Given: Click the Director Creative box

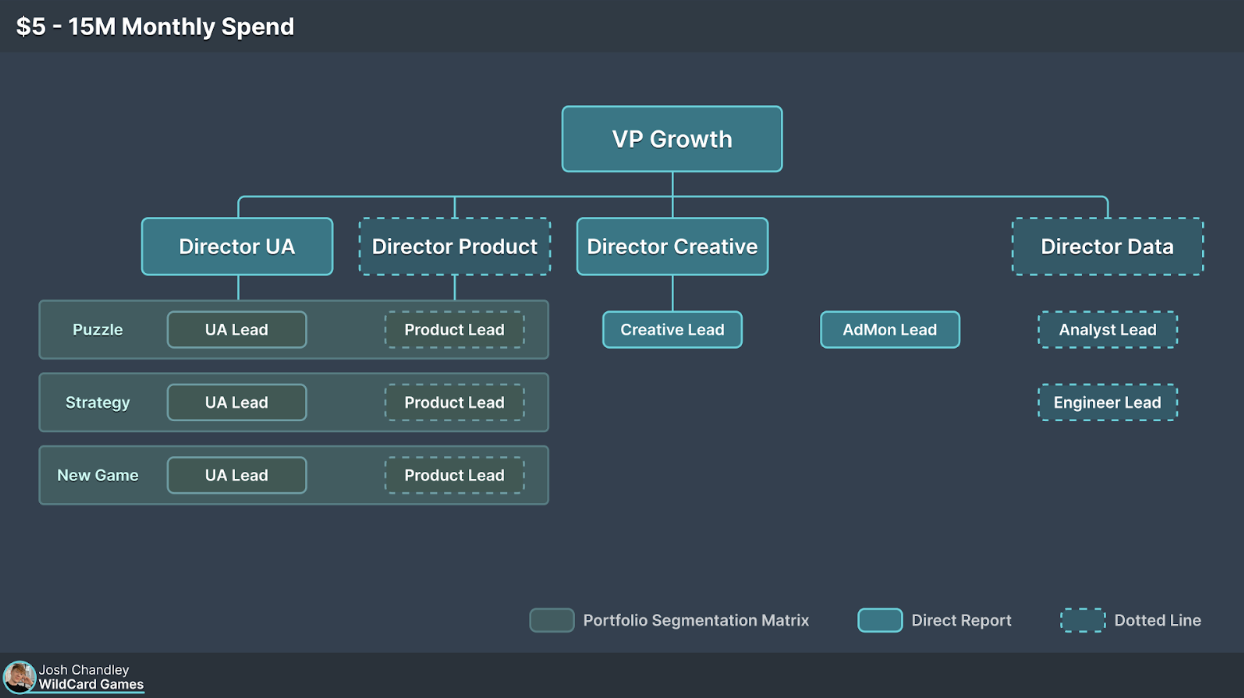Looking at the screenshot, I should click(x=672, y=246).
